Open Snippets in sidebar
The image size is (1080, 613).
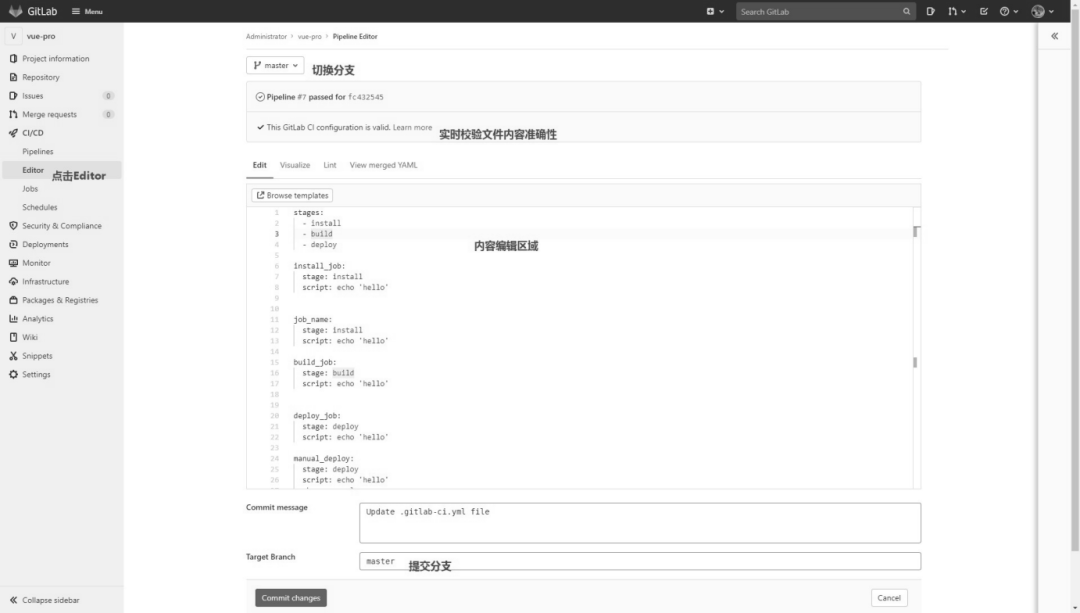(37, 356)
